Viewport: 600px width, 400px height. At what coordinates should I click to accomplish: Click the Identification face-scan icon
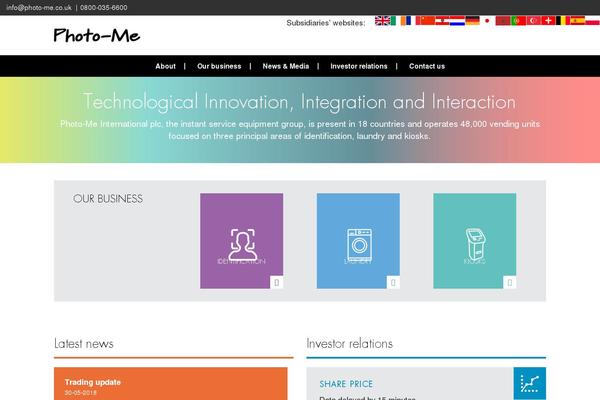click(x=242, y=245)
